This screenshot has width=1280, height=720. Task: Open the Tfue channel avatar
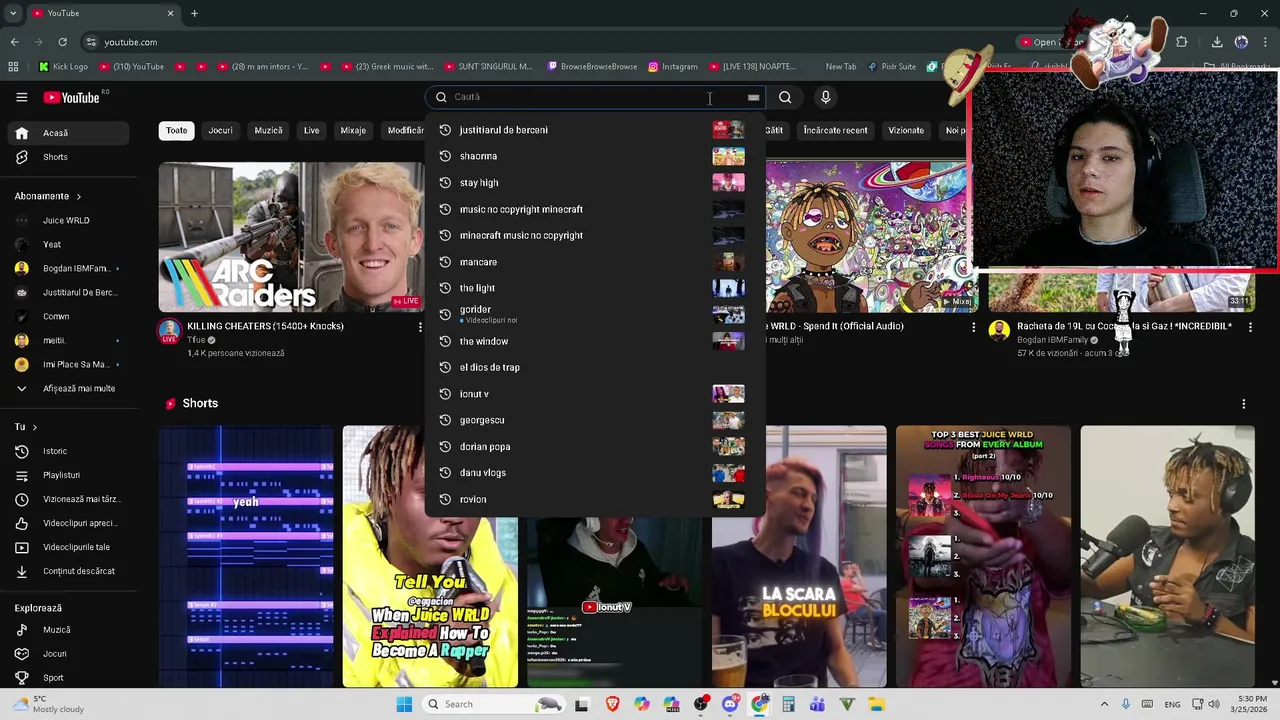(169, 331)
